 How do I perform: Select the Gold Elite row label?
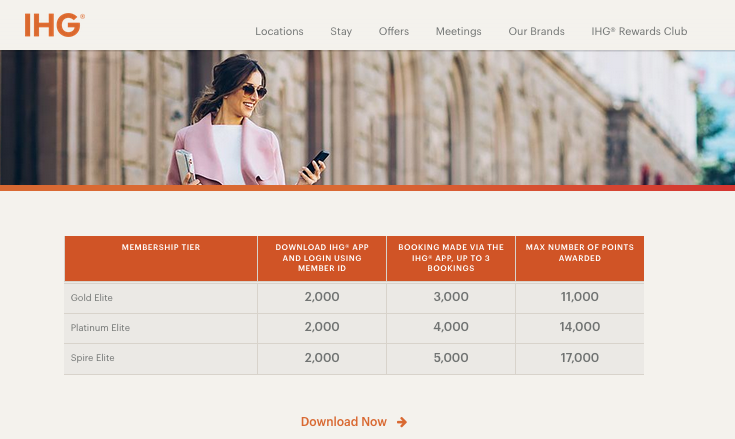(93, 298)
